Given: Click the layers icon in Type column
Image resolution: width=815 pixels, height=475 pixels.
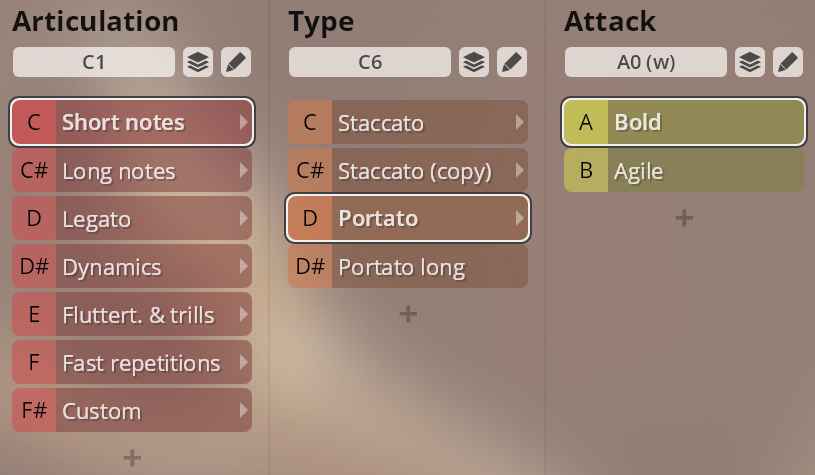Looking at the screenshot, I should [474, 62].
